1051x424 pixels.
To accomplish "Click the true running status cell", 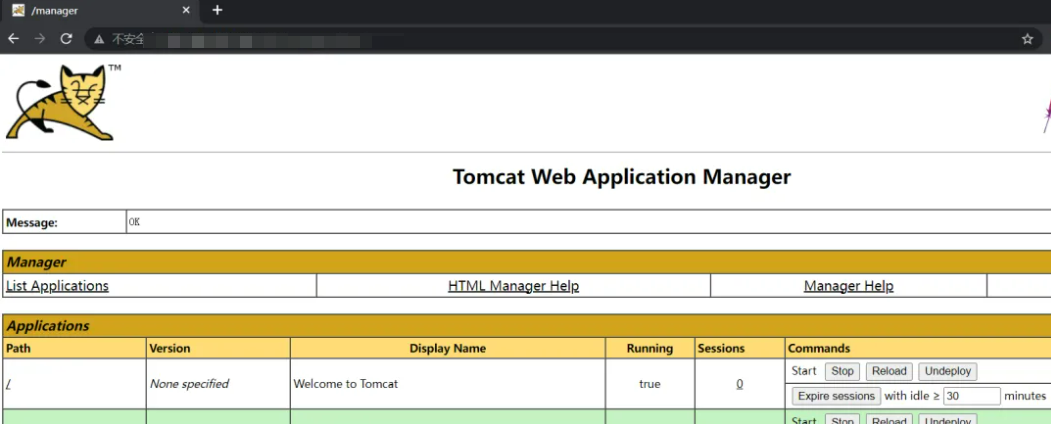I will (x=650, y=384).
